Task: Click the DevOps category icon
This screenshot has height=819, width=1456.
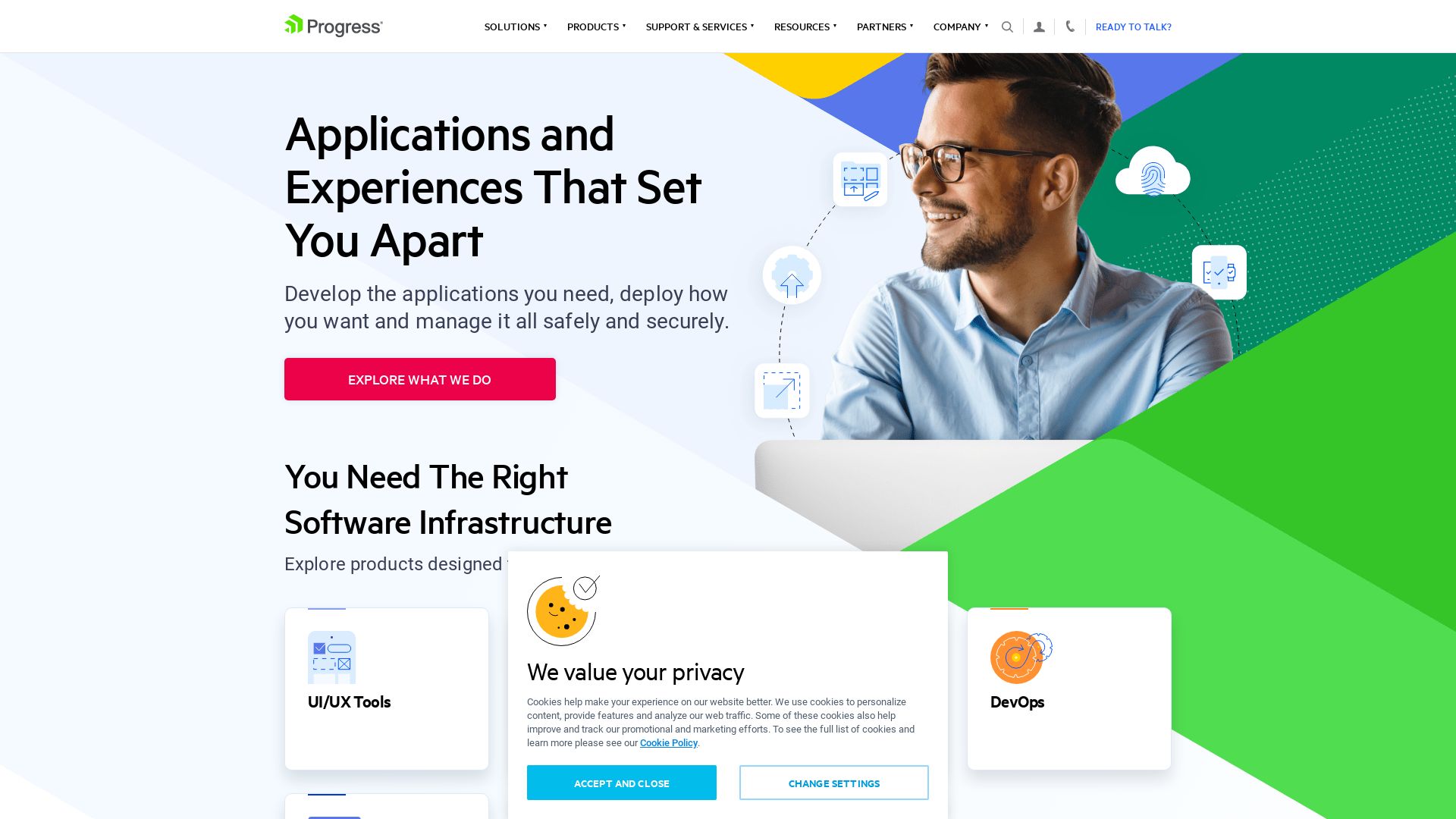Action: 1021,657
